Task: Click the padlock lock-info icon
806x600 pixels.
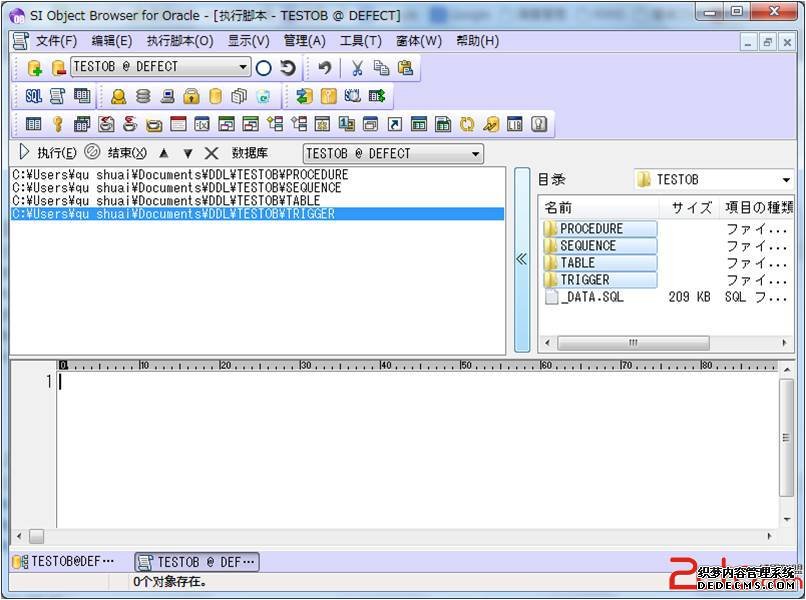Action: (191, 96)
